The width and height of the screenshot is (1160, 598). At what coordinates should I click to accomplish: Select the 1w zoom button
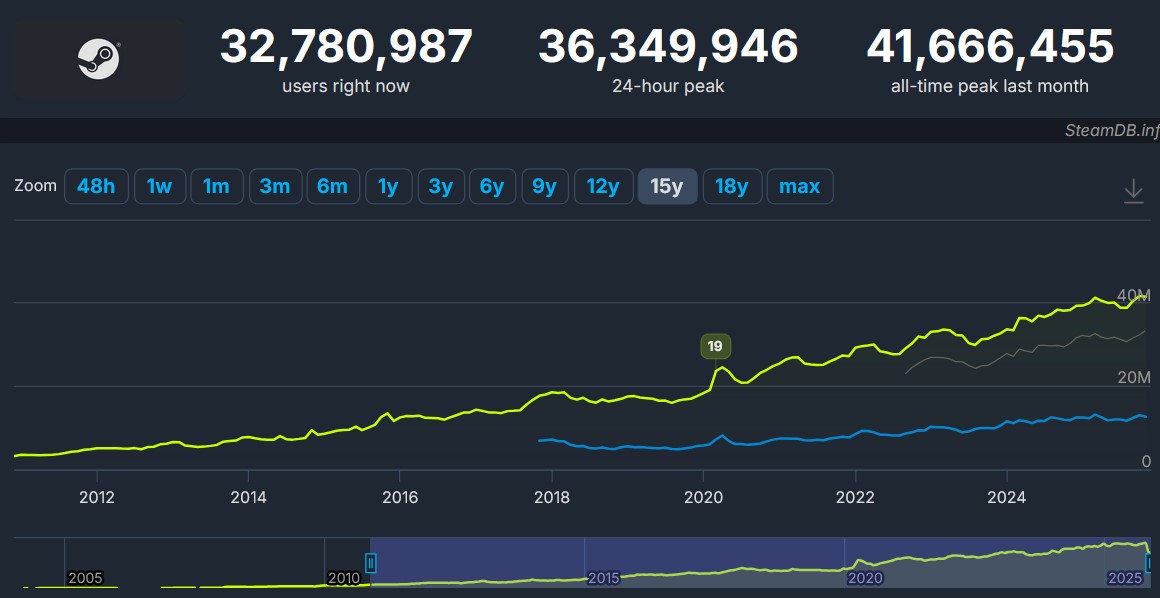[160, 186]
